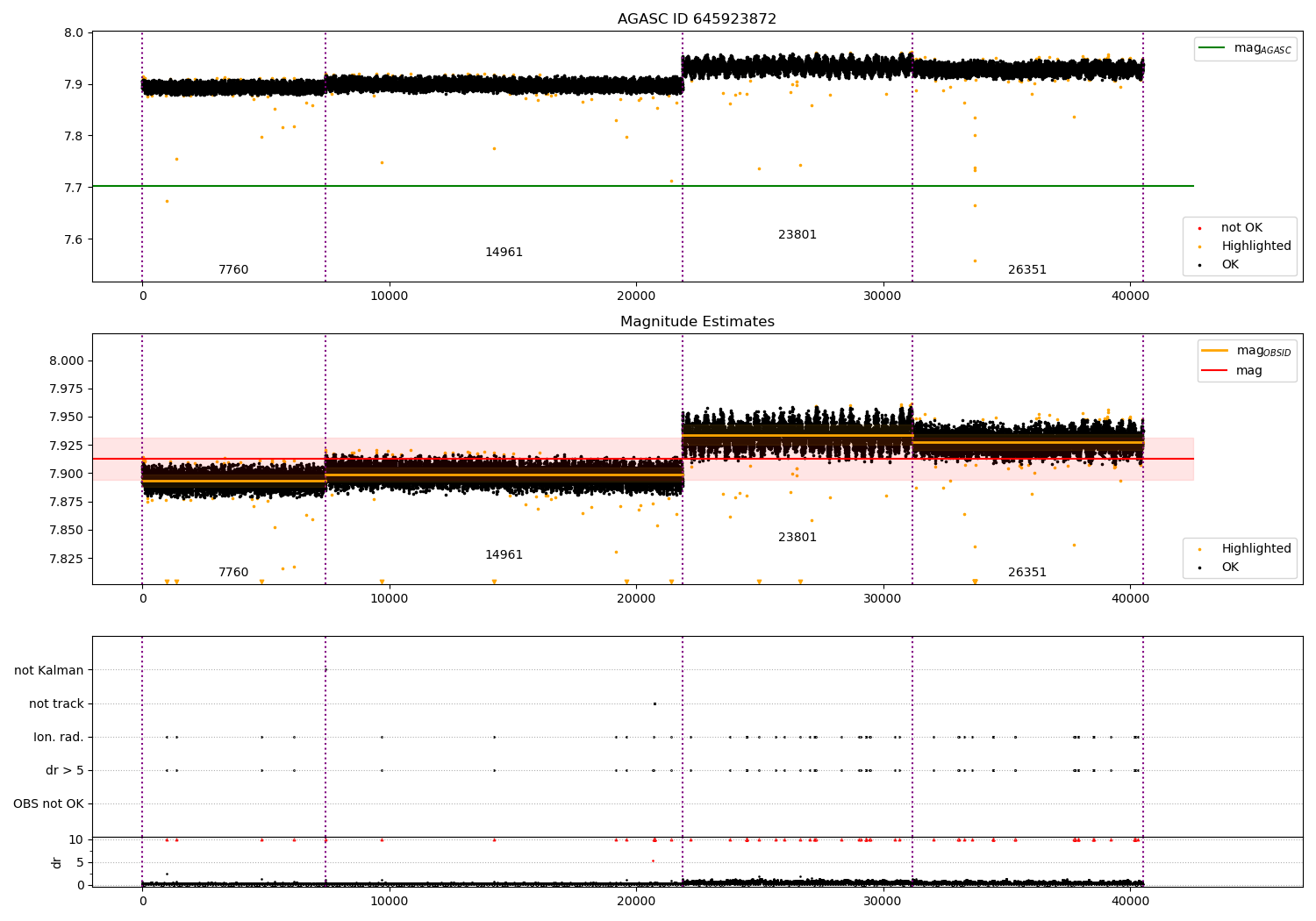Click the 'Ion. rad.' row label
Screen dimensions: 1316x921
[59, 737]
